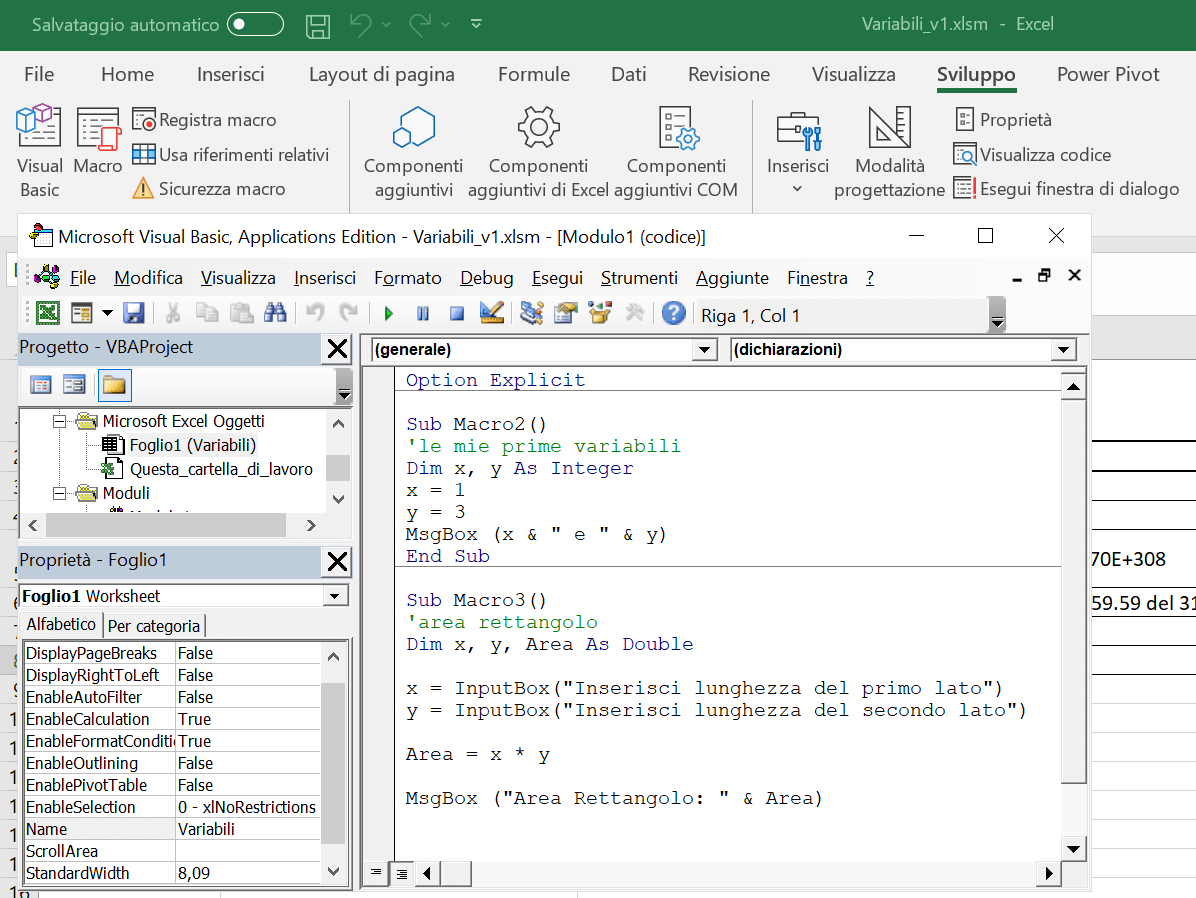This screenshot has height=898, width=1196.
Task: Open the Project Explorer toolbar icon
Action: (532, 313)
